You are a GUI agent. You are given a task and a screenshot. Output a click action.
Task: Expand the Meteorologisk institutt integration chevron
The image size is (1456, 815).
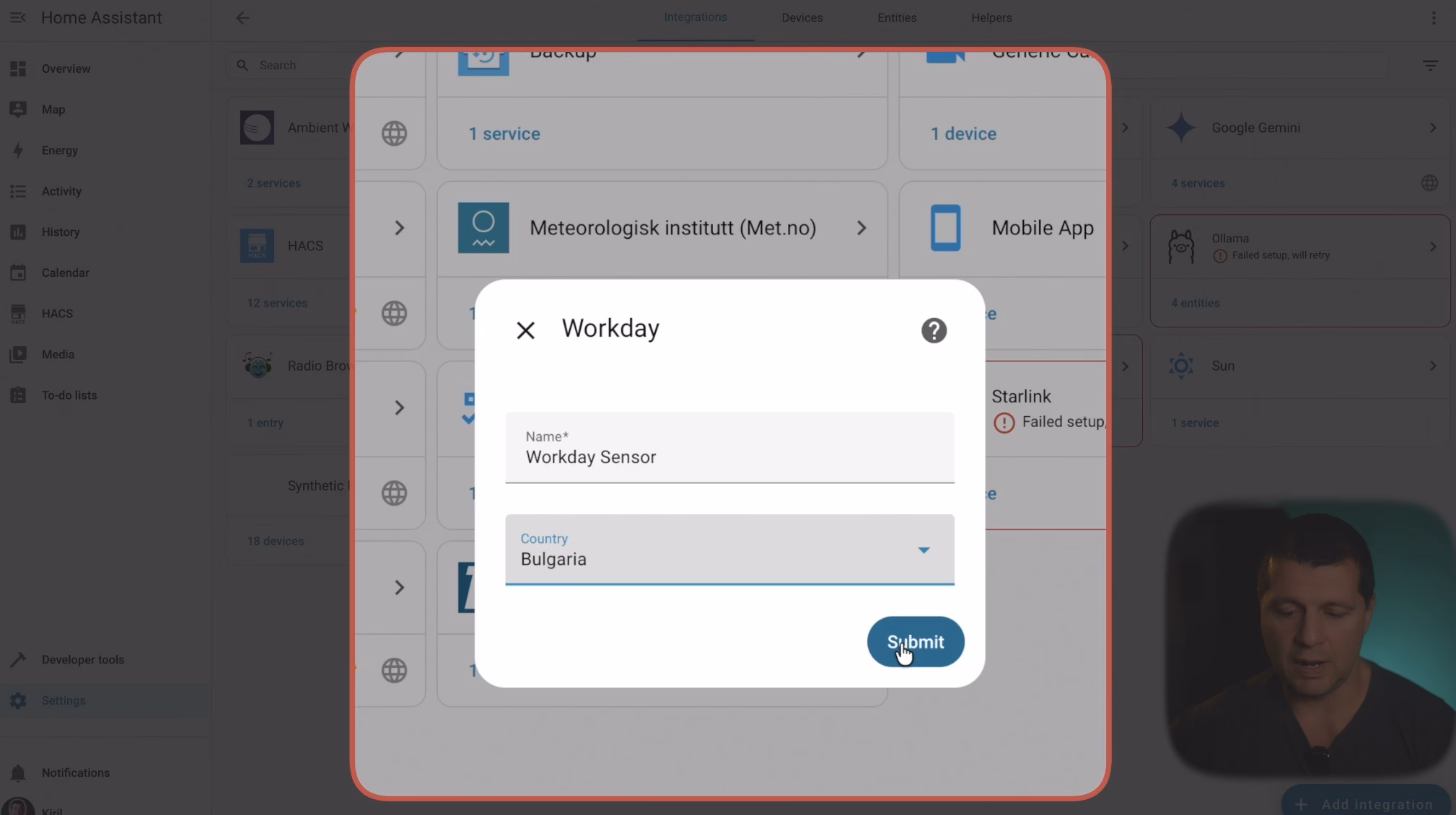(x=861, y=227)
